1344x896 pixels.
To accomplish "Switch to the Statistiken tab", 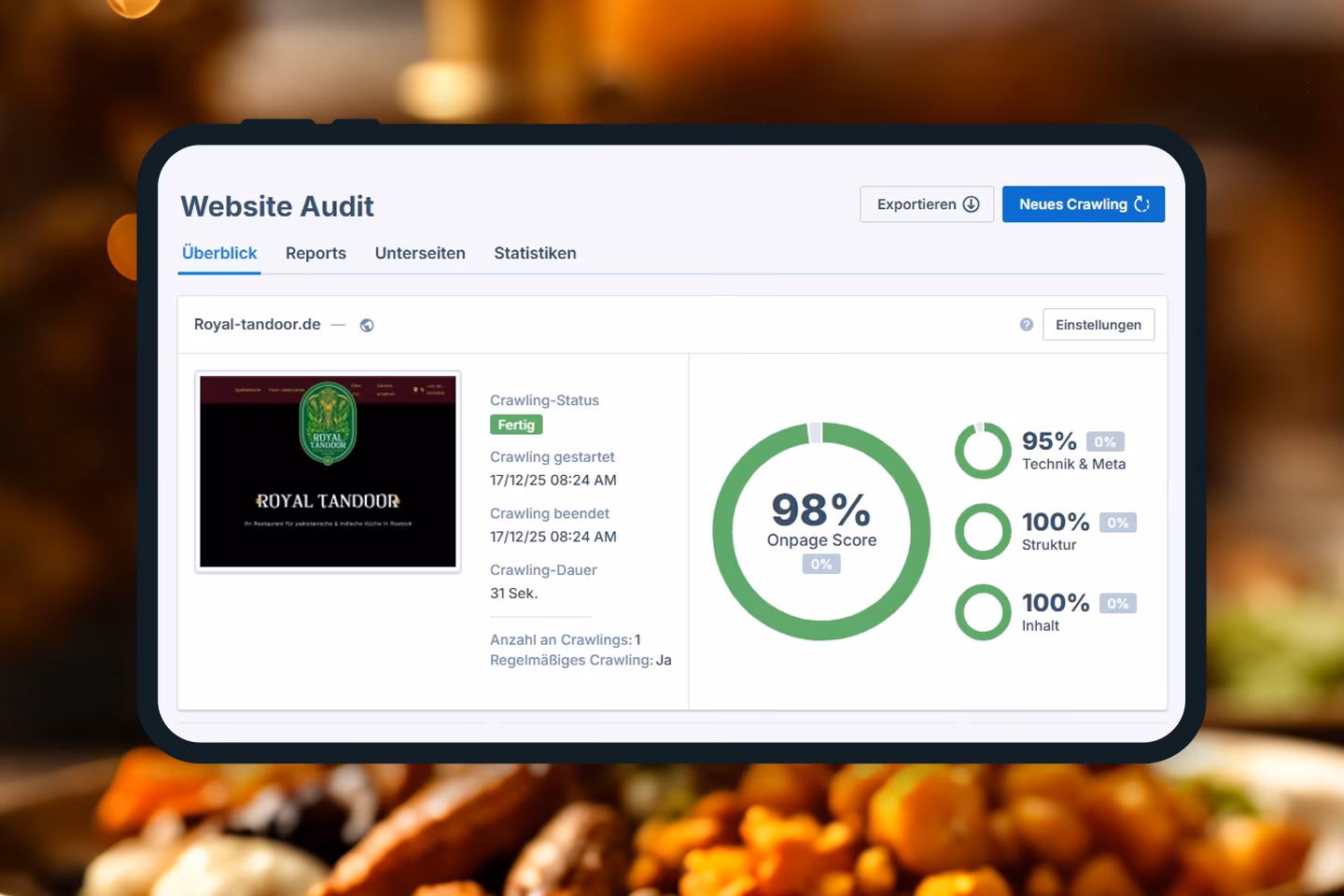I will click(x=535, y=253).
